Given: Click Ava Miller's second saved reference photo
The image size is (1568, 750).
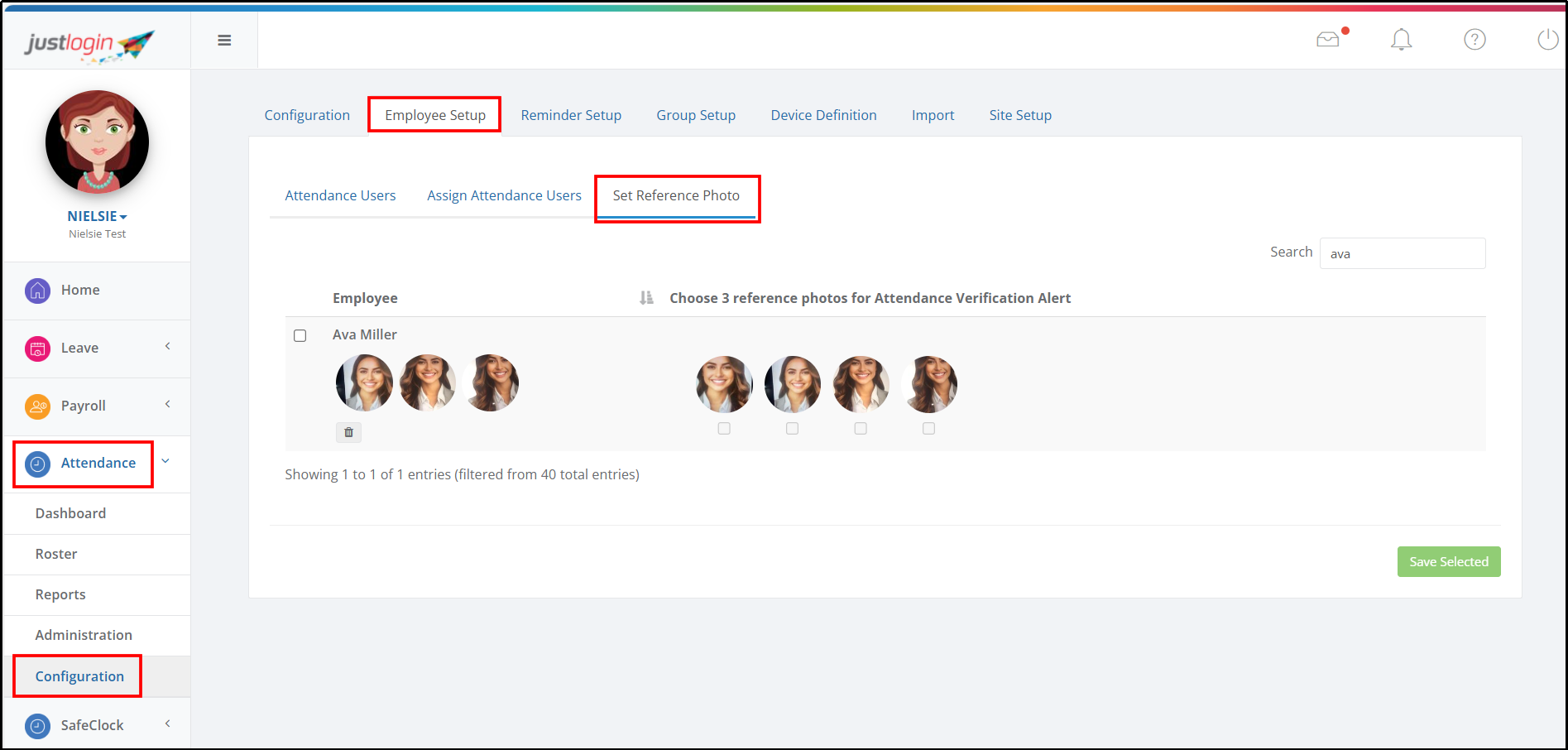Looking at the screenshot, I should pyautogui.click(x=428, y=382).
